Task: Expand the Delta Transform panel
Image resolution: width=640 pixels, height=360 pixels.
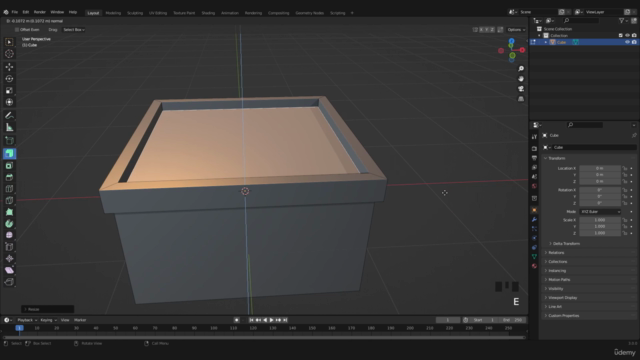Action: click(x=566, y=243)
